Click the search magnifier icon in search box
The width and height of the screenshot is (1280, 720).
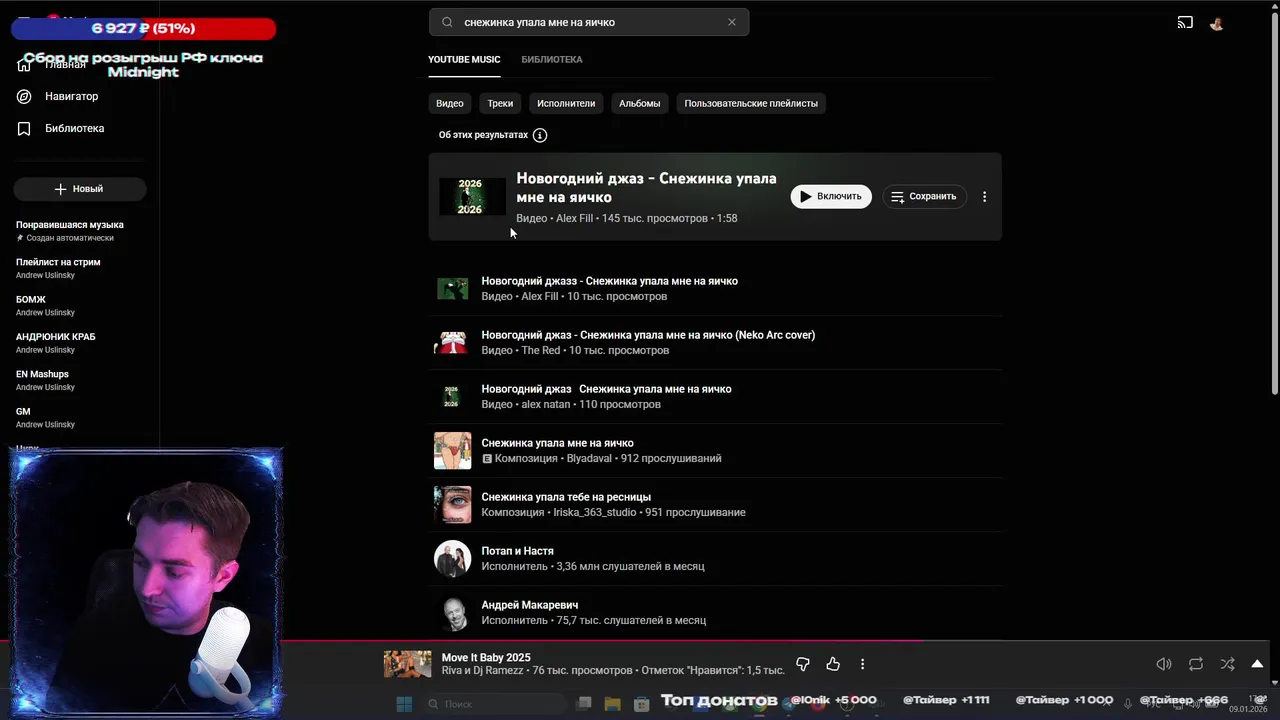click(x=447, y=22)
